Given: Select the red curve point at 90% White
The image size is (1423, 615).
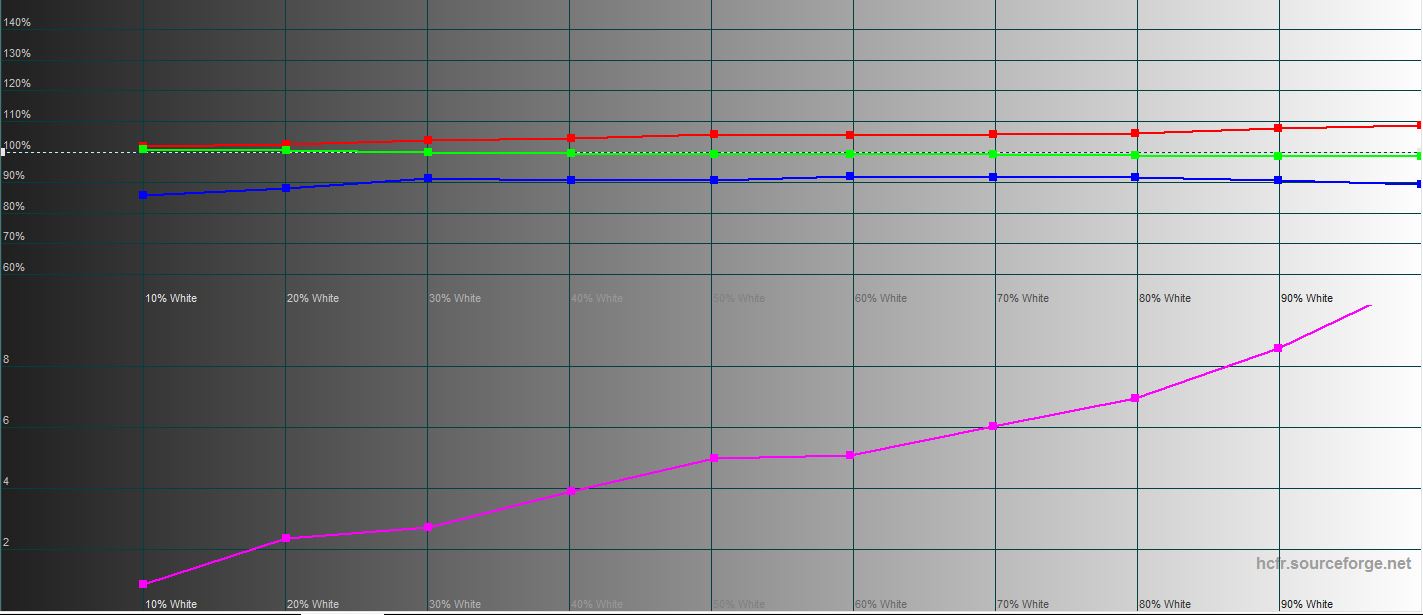Looking at the screenshot, I should click(x=1278, y=128).
